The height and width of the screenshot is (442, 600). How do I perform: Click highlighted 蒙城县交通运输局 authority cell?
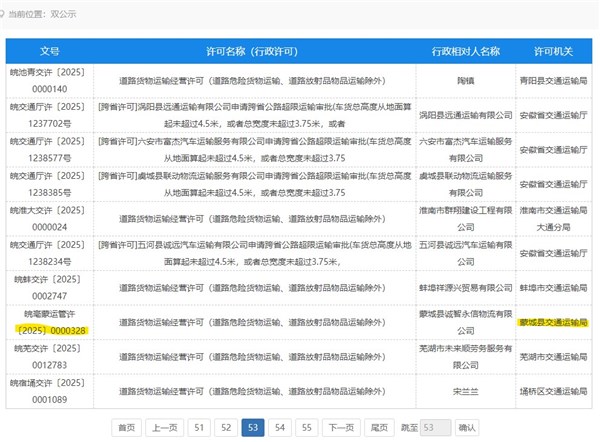(552, 323)
